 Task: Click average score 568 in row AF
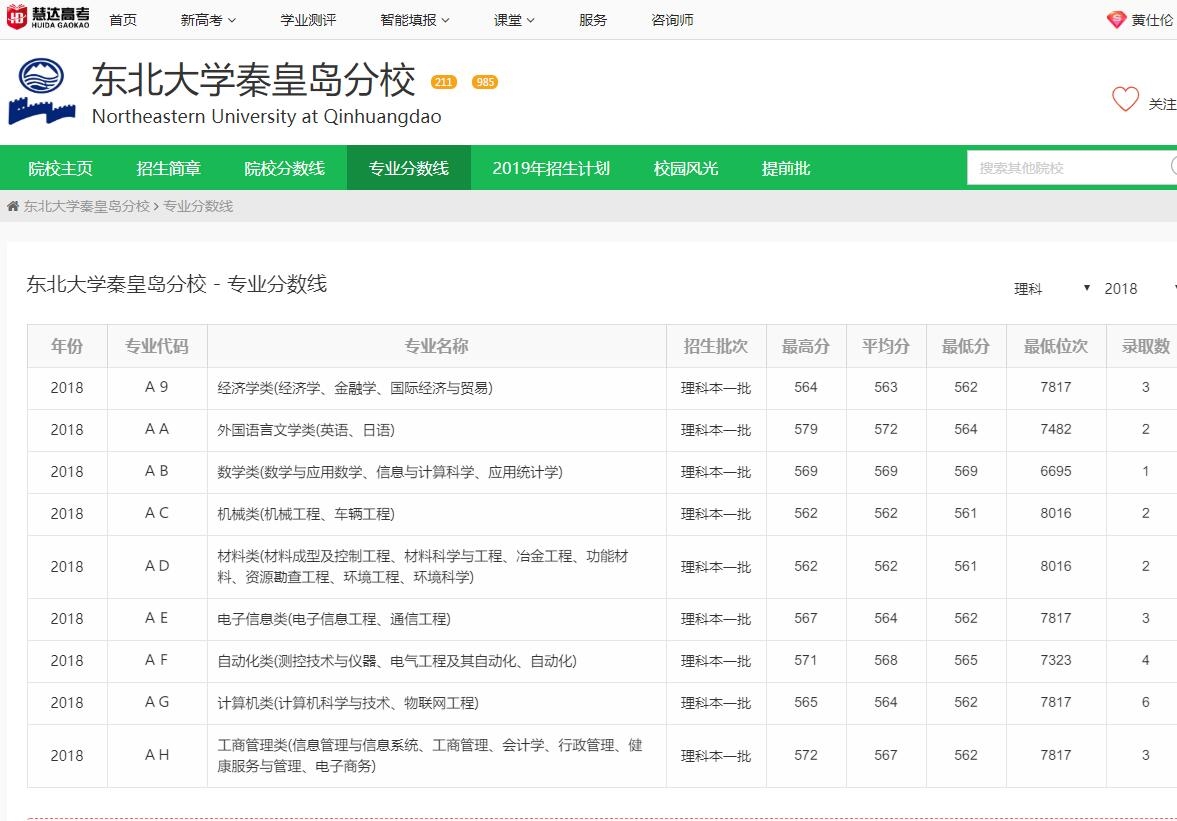[x=886, y=660]
